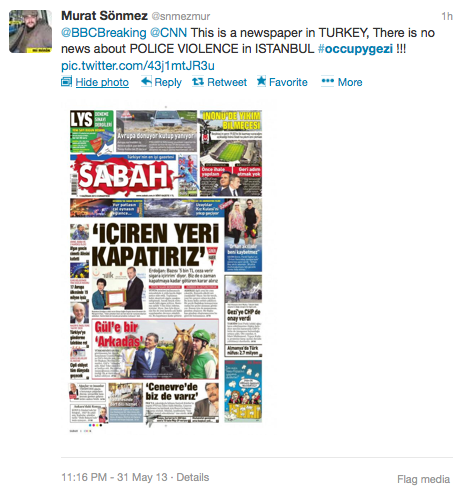This screenshot has width=460, height=495.
Task: Hide the attached photo
Action: [x=102, y=82]
